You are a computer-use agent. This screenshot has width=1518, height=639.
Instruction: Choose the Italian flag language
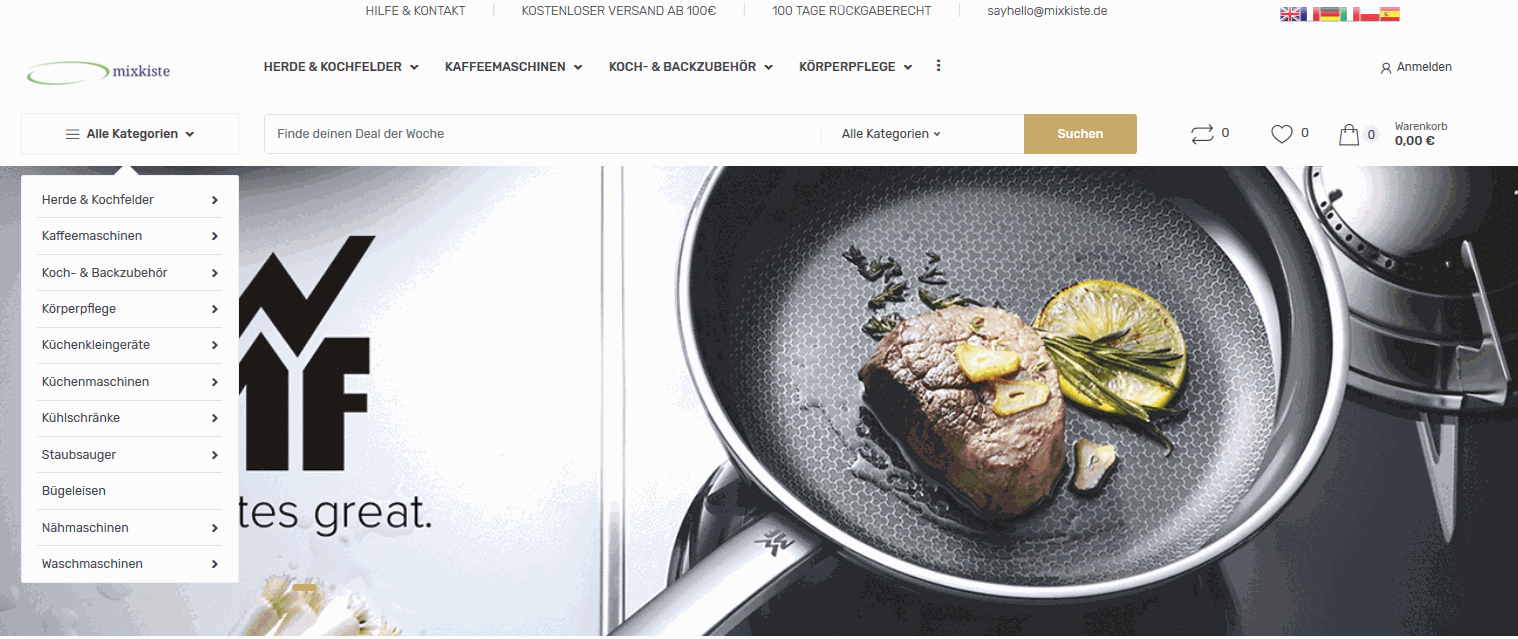point(1350,14)
